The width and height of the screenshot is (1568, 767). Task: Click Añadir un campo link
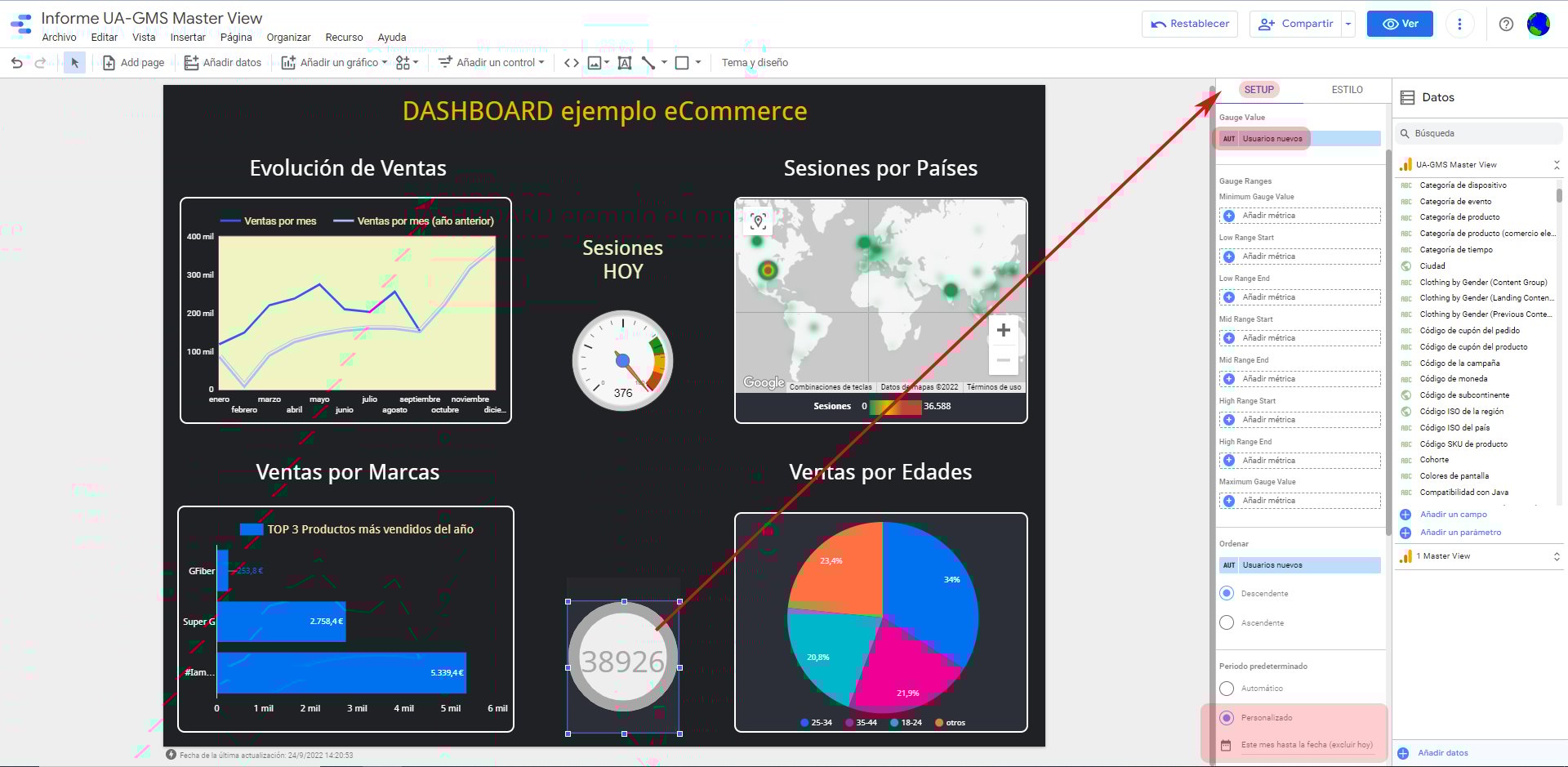[1453, 515]
